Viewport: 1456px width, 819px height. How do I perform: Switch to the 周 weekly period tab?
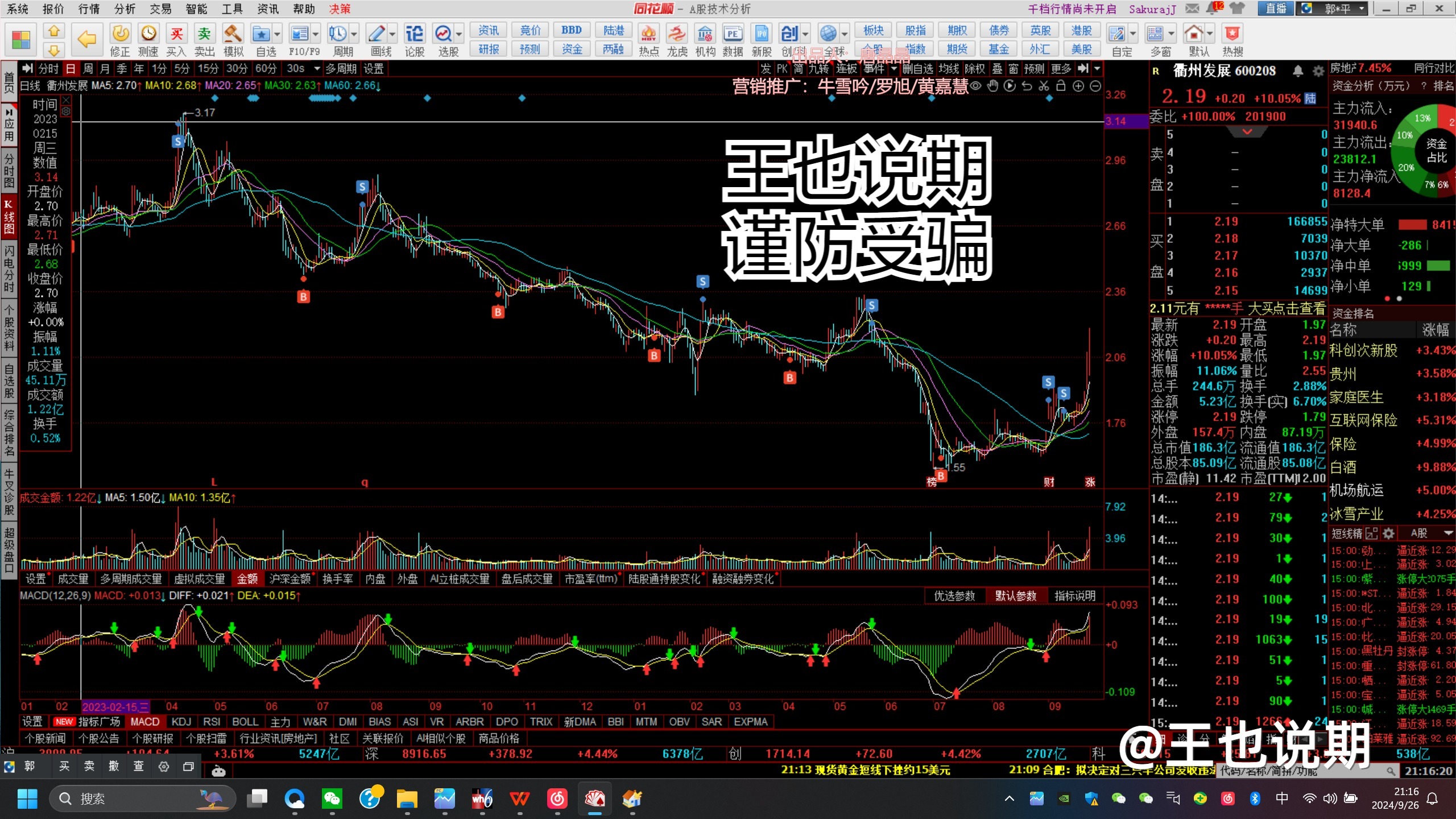(88, 69)
